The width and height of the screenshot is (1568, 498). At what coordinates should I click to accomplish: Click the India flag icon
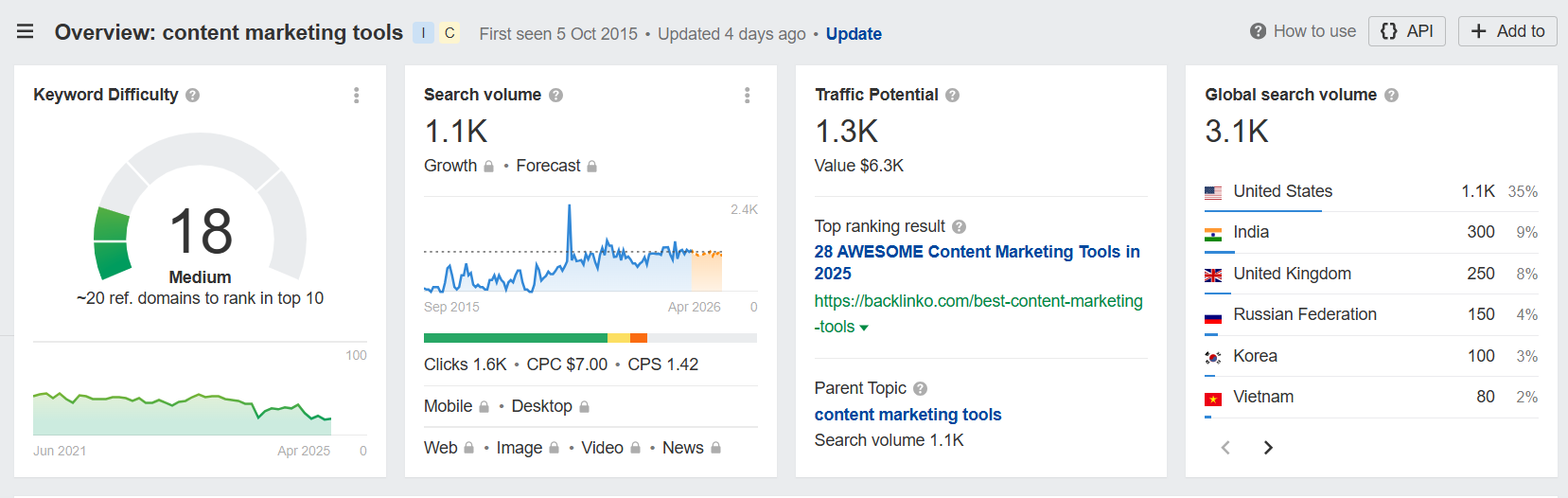1213,234
